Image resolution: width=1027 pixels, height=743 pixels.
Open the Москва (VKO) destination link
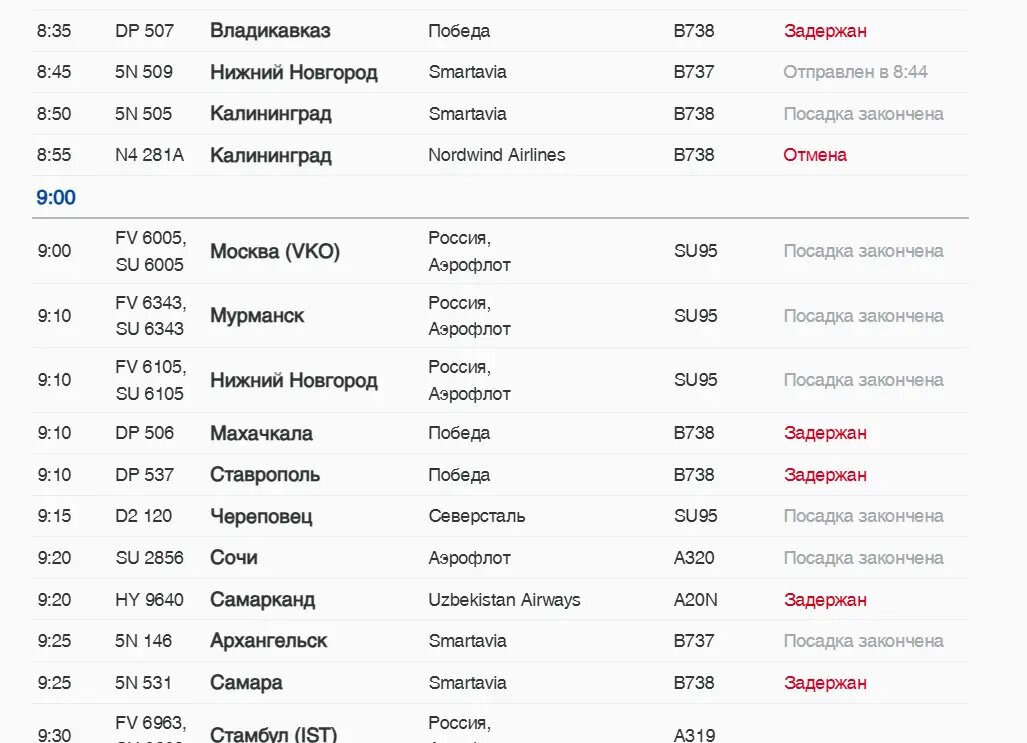click(x=274, y=252)
